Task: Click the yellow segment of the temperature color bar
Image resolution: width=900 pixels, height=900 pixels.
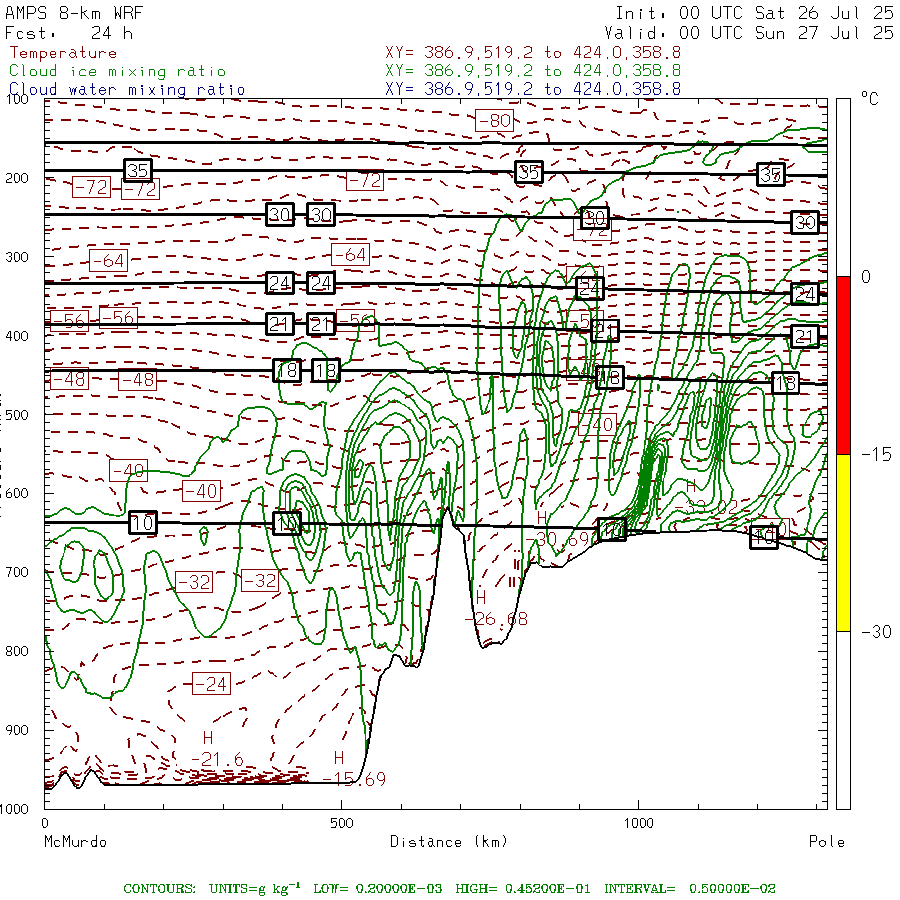Action: [843, 543]
